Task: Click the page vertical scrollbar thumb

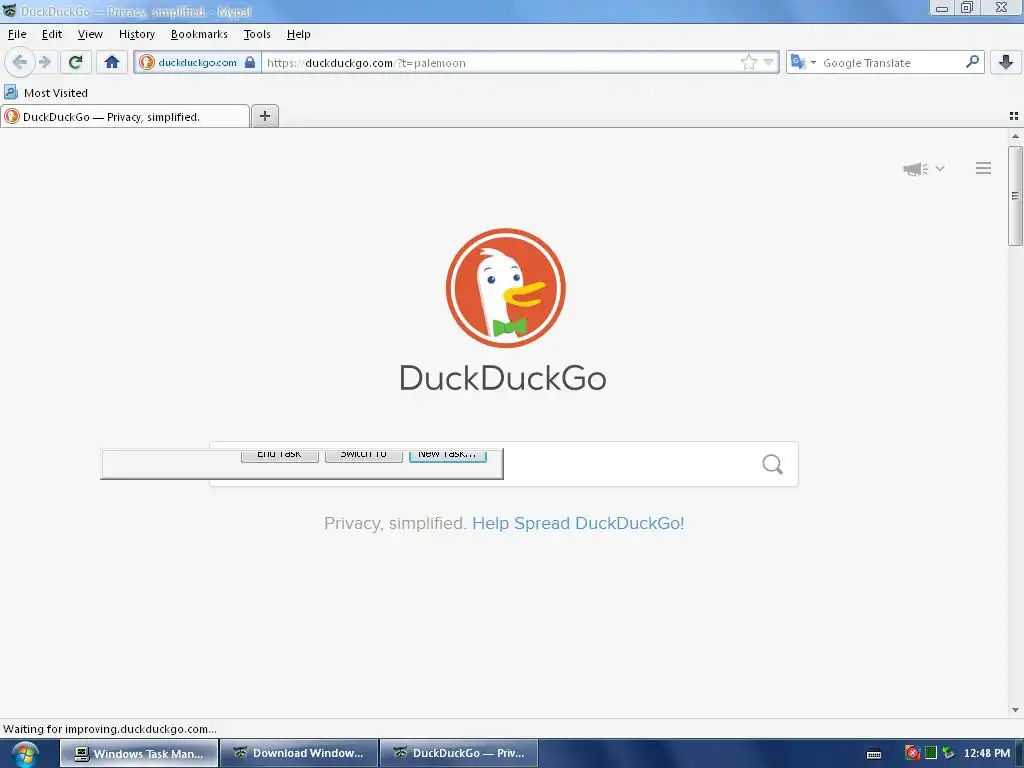Action: [x=1015, y=196]
